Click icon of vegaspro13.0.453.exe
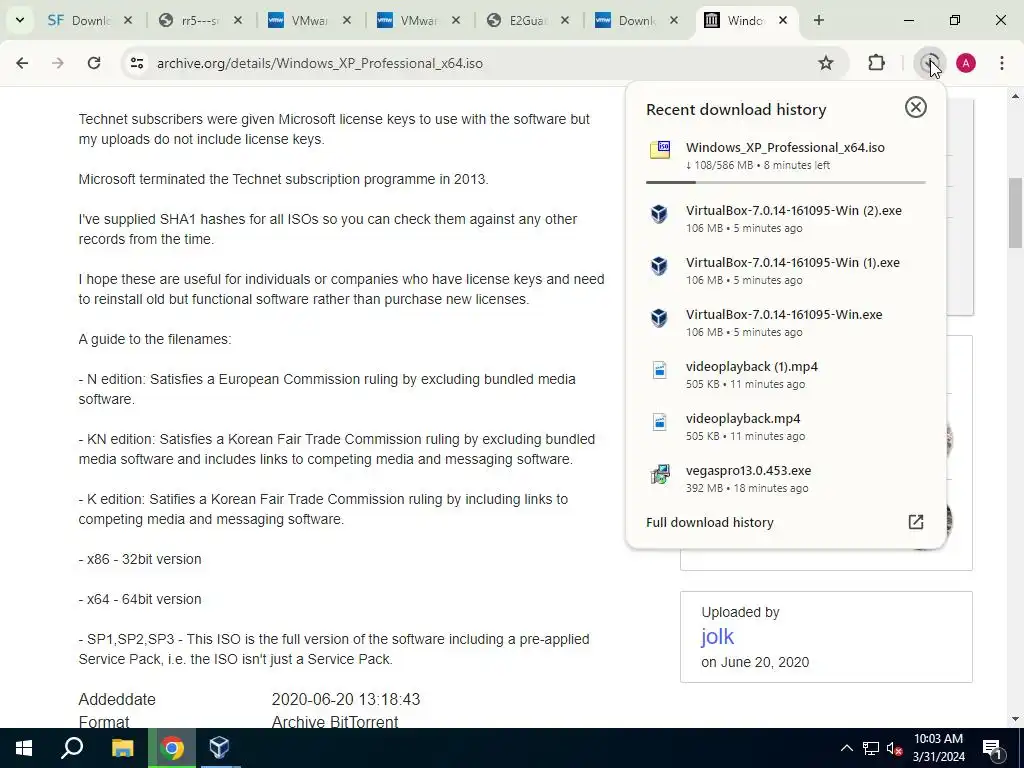The height and width of the screenshot is (768, 1024). click(660, 474)
